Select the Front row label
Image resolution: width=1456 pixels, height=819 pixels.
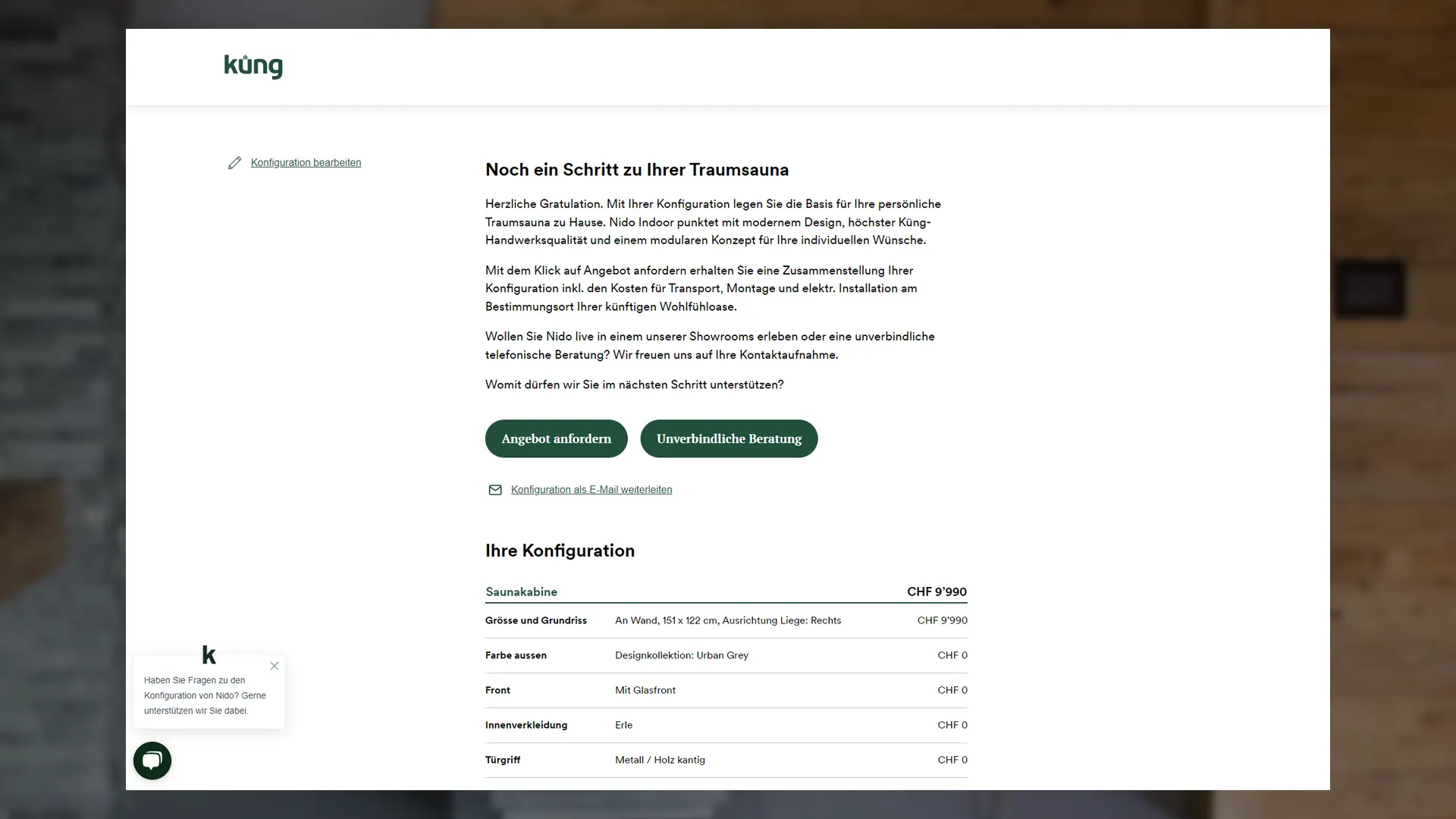tap(497, 690)
